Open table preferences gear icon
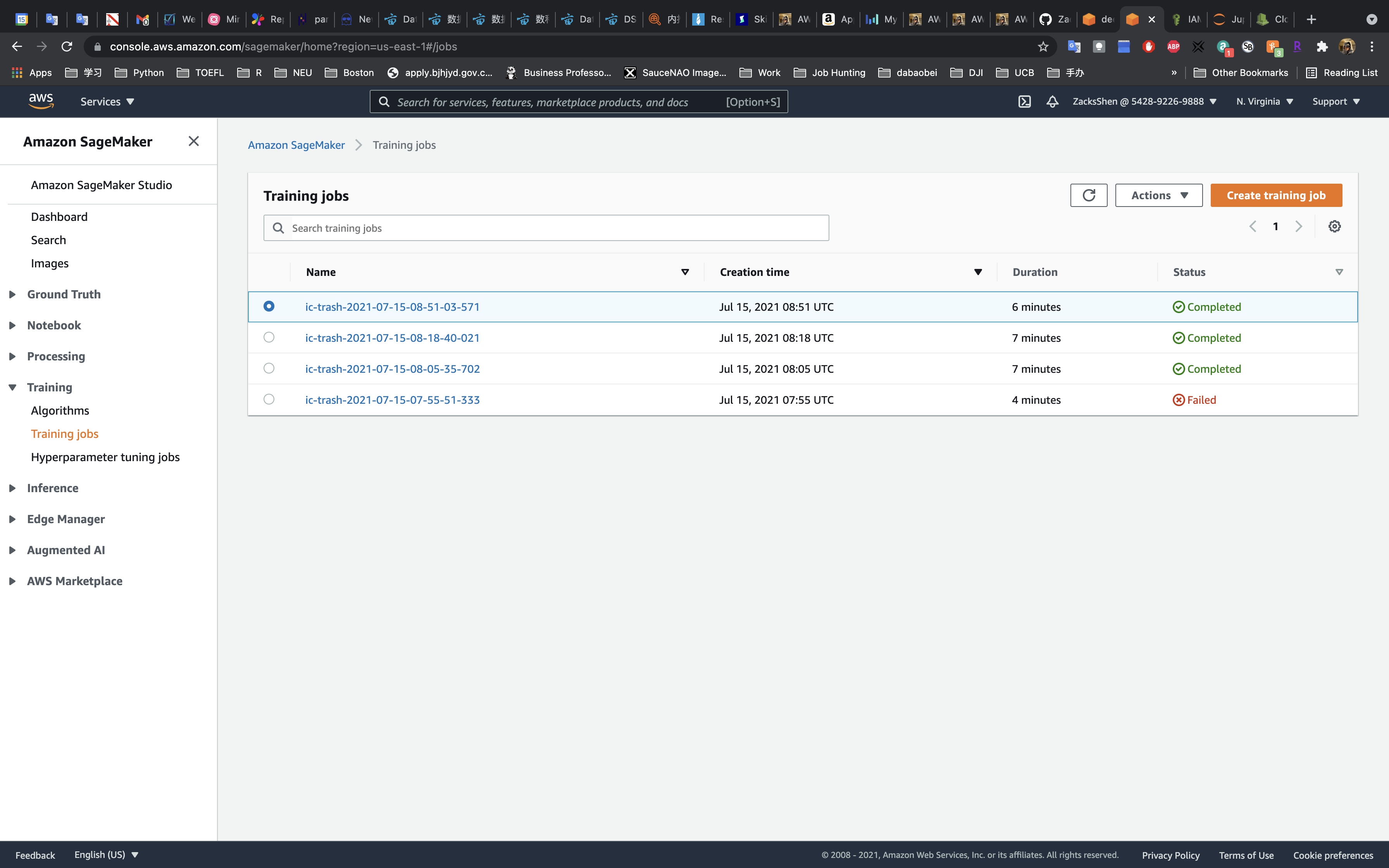The height and width of the screenshot is (868, 1389). pyautogui.click(x=1334, y=226)
